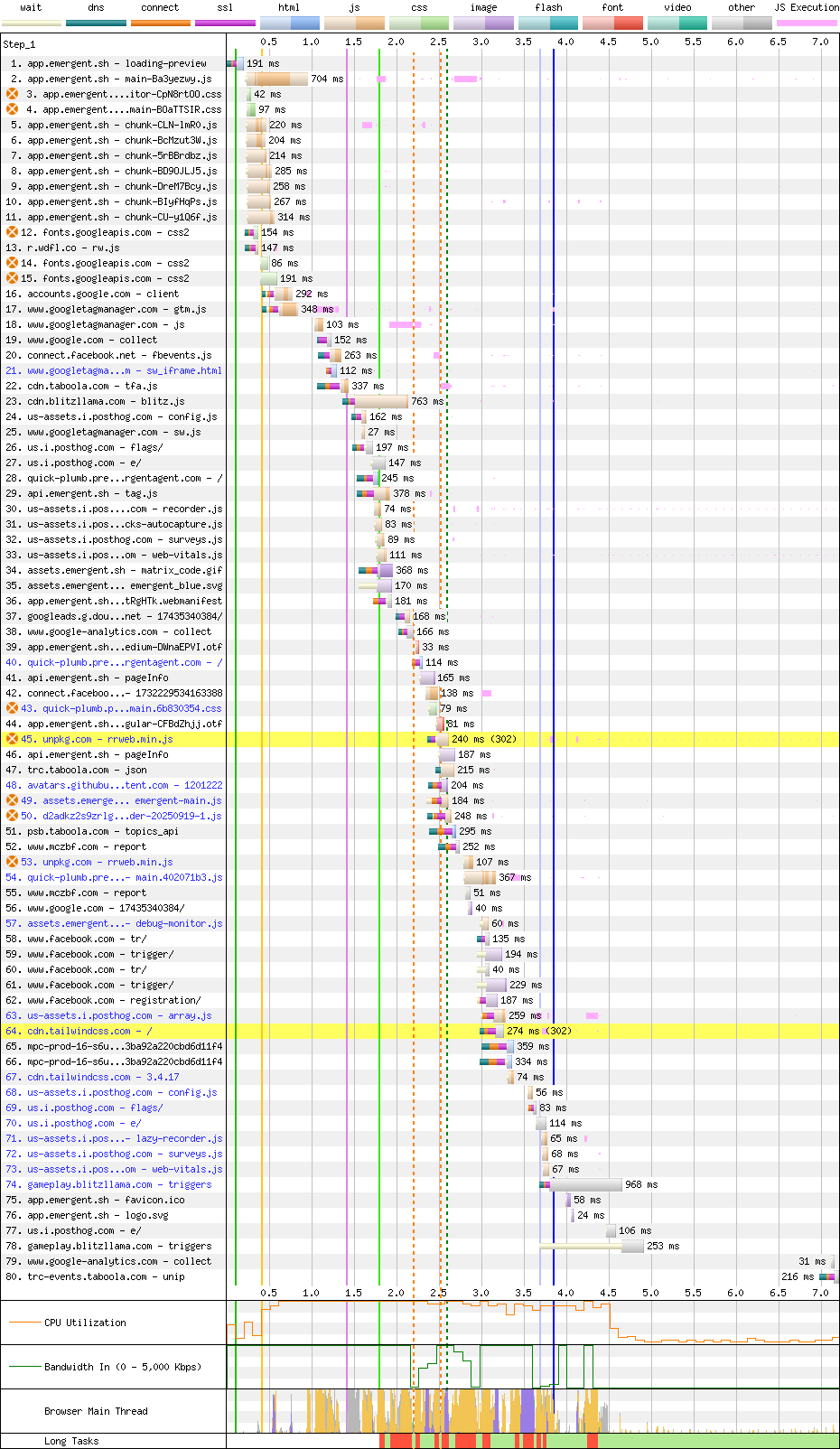Screen dimensions: 840x1449
Task: Click render-blocking icon next to main-B0aTTSIR.css
Action: 12,109
